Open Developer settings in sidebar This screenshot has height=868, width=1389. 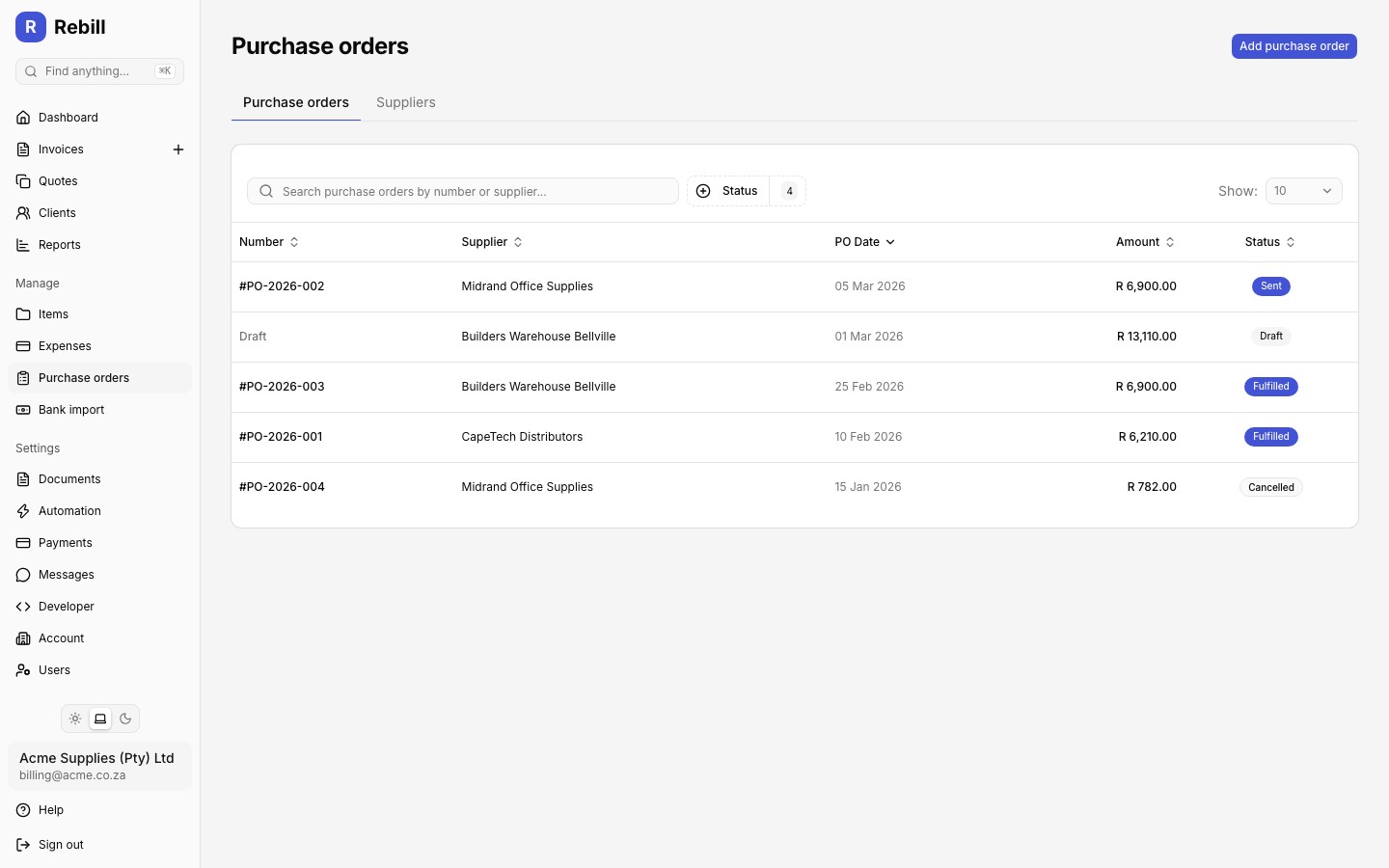pyautogui.click(x=99, y=607)
